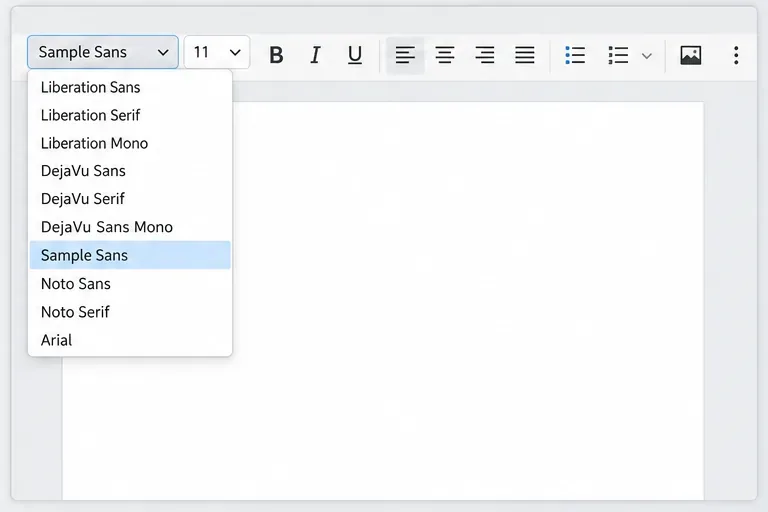The height and width of the screenshot is (512, 768).
Task: Select highlighted Sample Sans option
Action: (x=130, y=255)
